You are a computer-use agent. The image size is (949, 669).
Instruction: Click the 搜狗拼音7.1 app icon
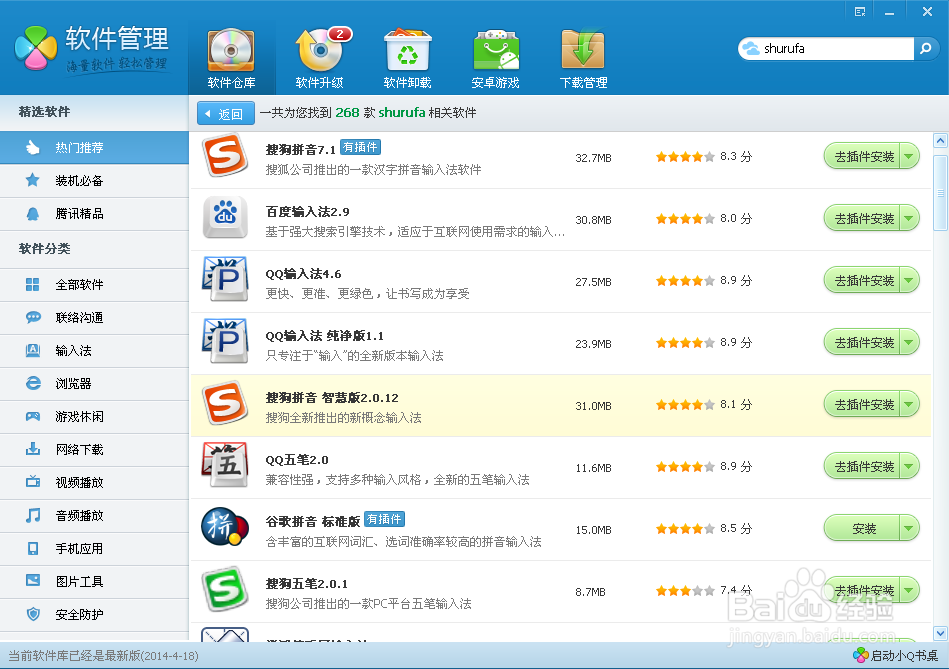point(225,156)
